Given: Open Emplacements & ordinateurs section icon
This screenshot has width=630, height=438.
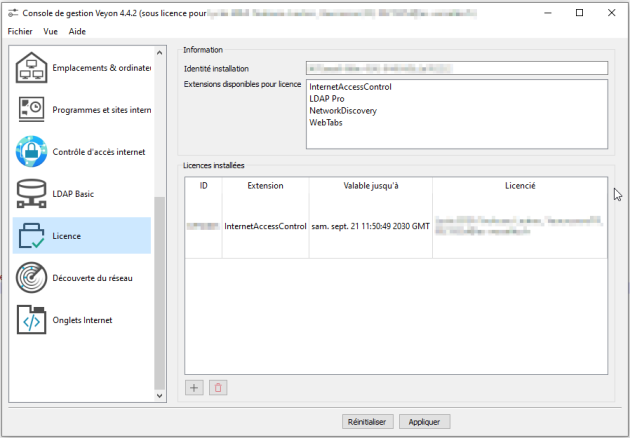Looking at the screenshot, I should point(31,68).
